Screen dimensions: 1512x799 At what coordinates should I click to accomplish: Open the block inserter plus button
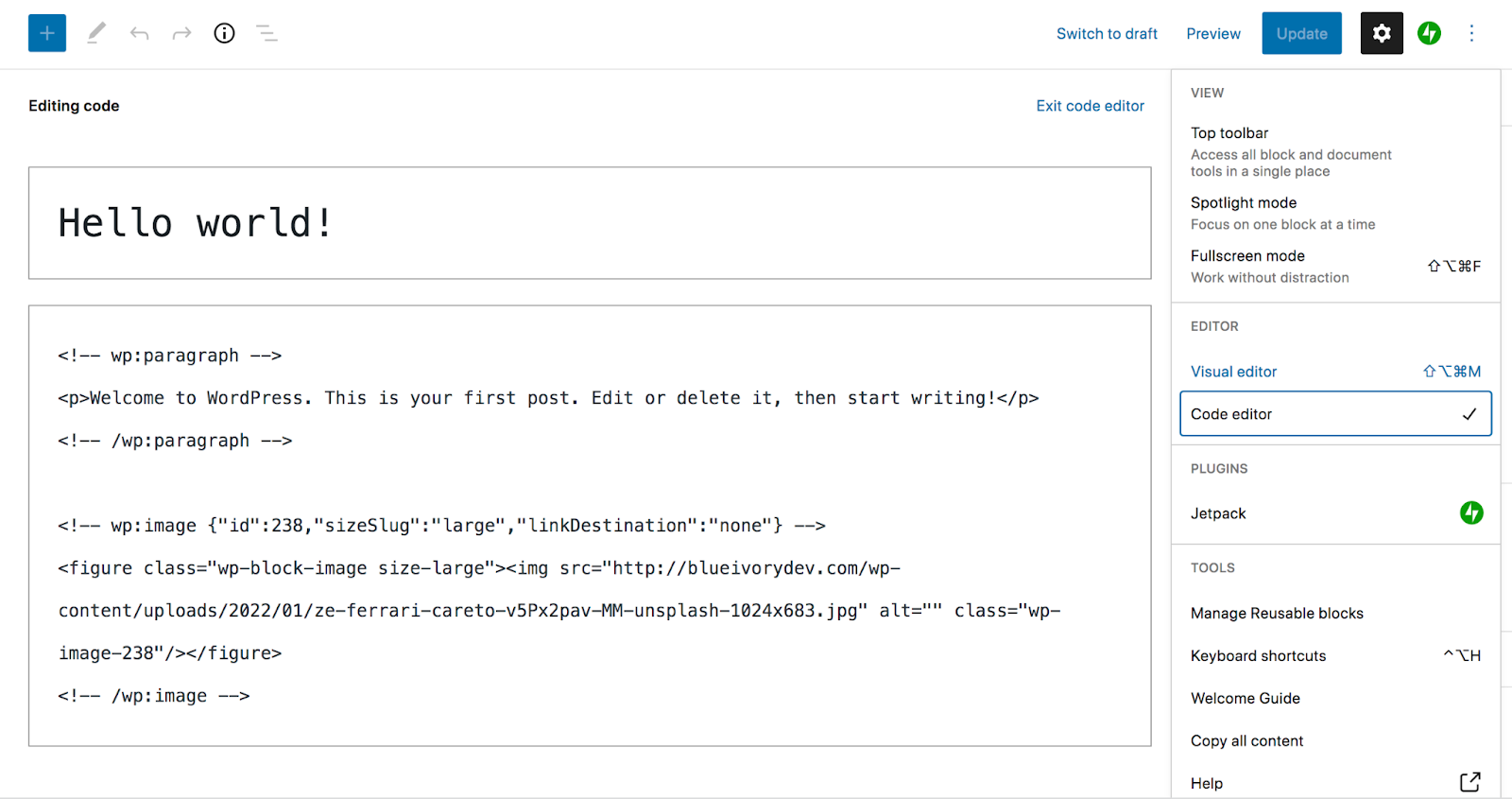tap(47, 33)
